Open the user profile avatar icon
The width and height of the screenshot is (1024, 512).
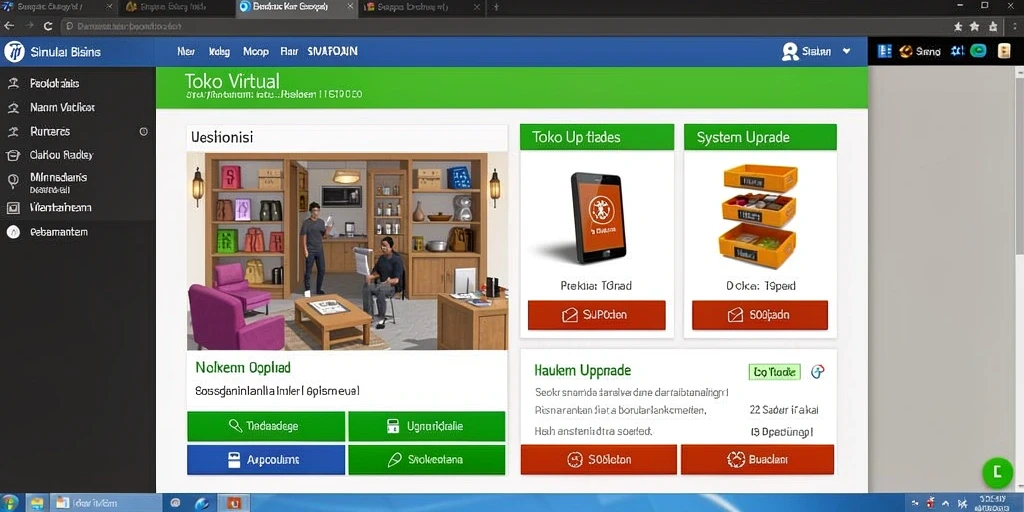coord(790,52)
